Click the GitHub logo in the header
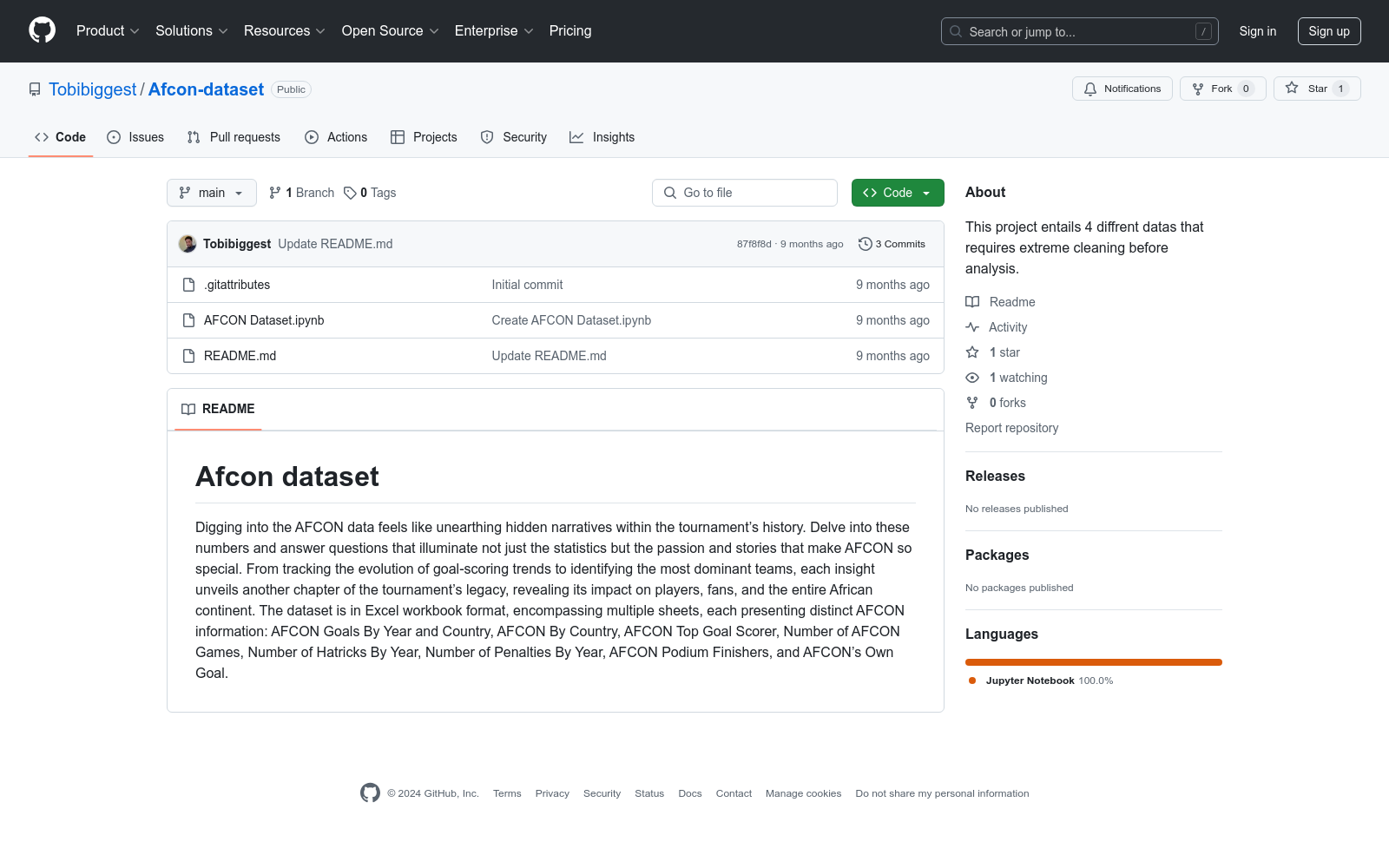The width and height of the screenshot is (1389, 868). [x=42, y=30]
